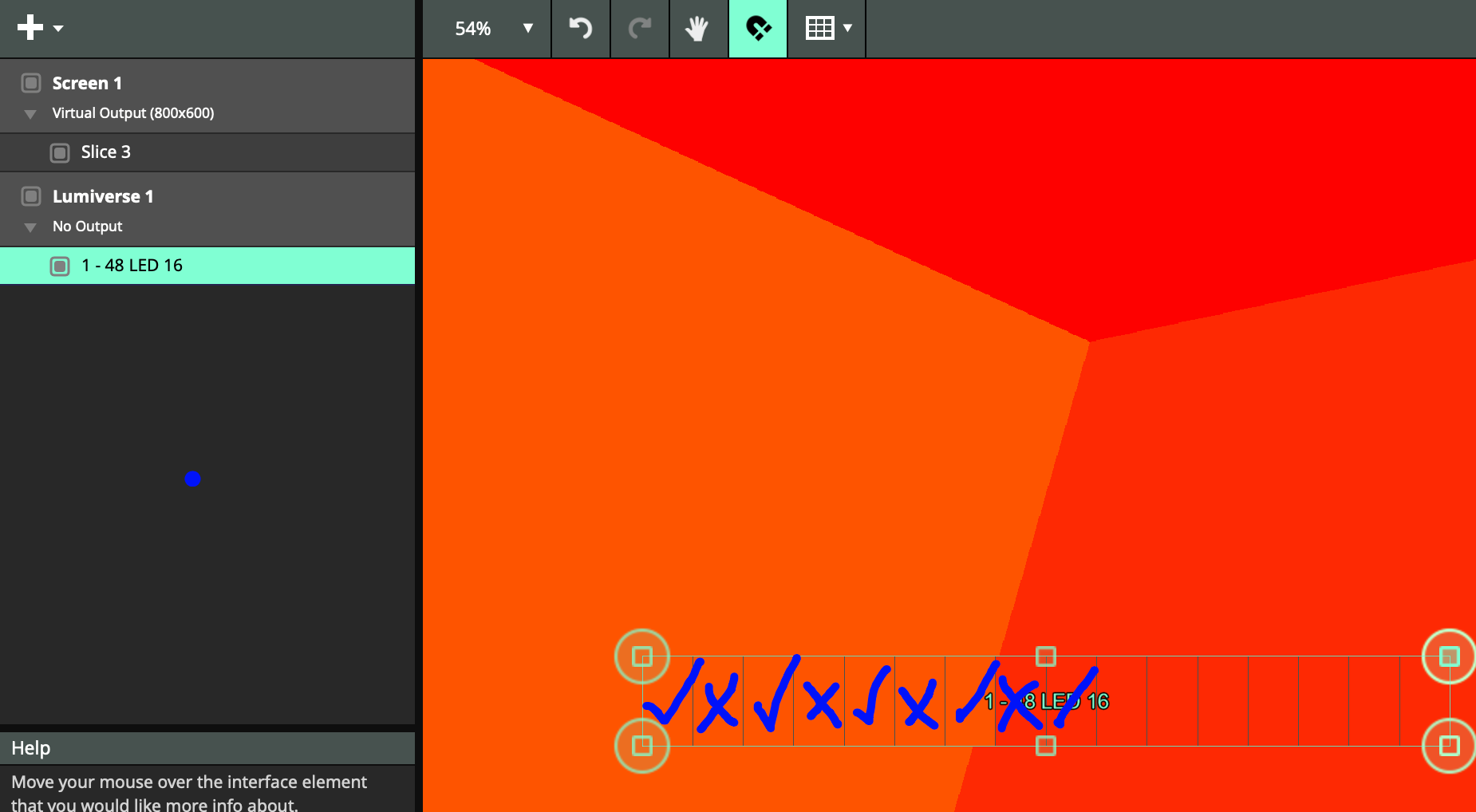Toggle the 1 - 48 LED 16 checkbox
Viewport: 1476px width, 812px height.
[60, 266]
